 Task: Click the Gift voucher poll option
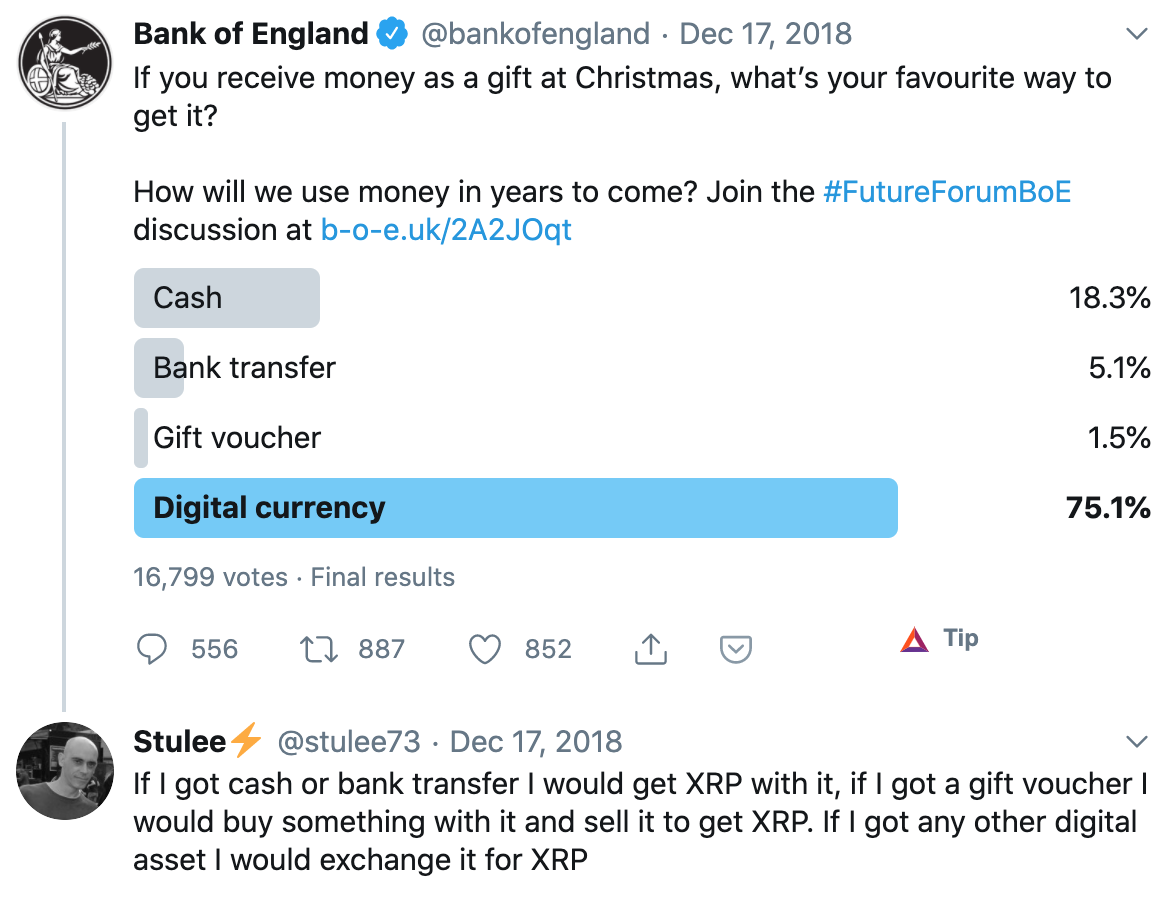pos(237,438)
